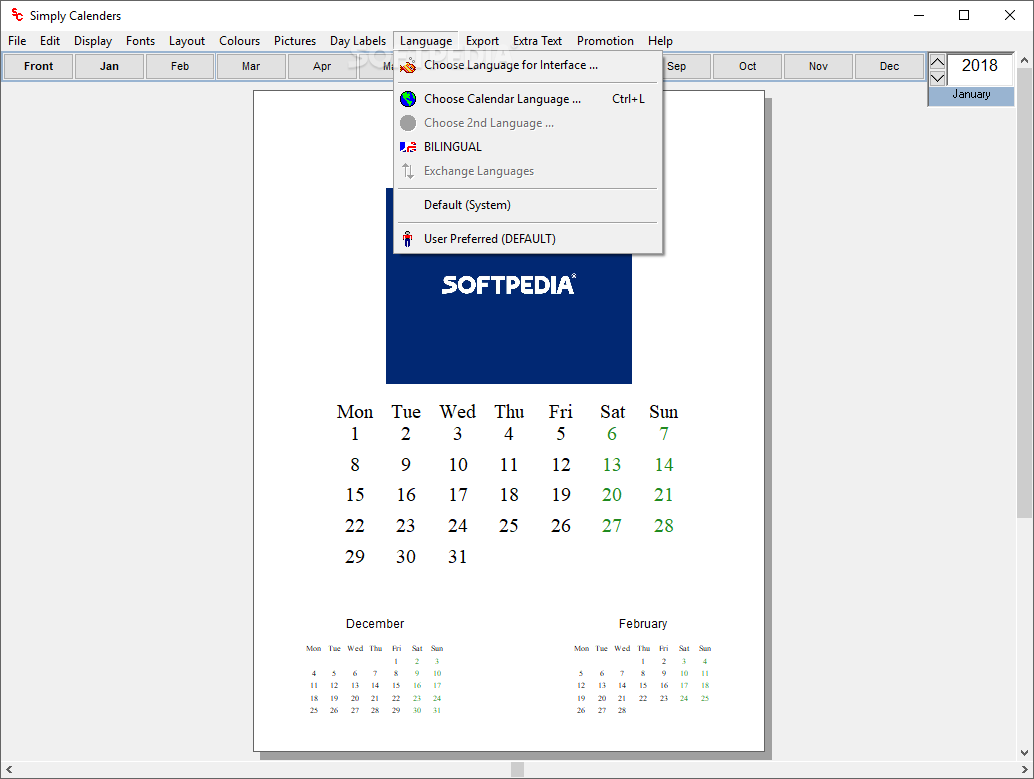1034x779 pixels.
Task: Switch to the Front page button
Action: coord(38,66)
